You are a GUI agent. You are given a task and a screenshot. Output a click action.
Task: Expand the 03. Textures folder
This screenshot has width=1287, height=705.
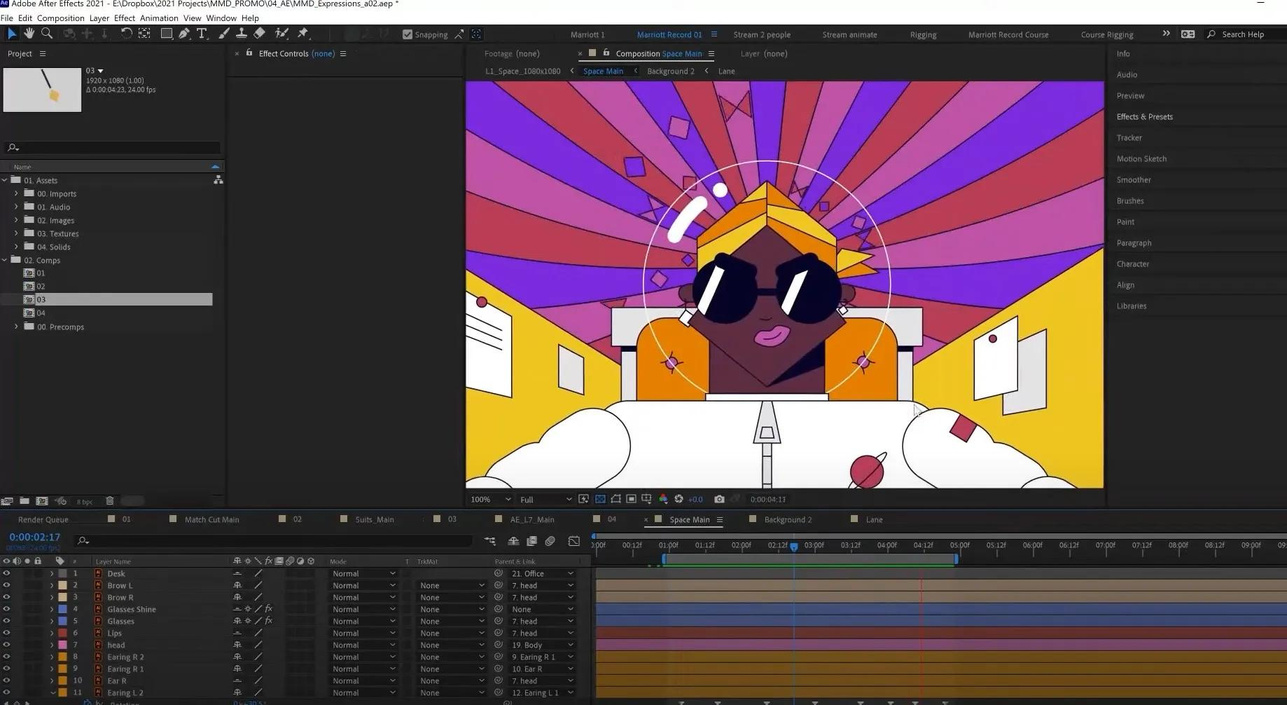point(16,234)
